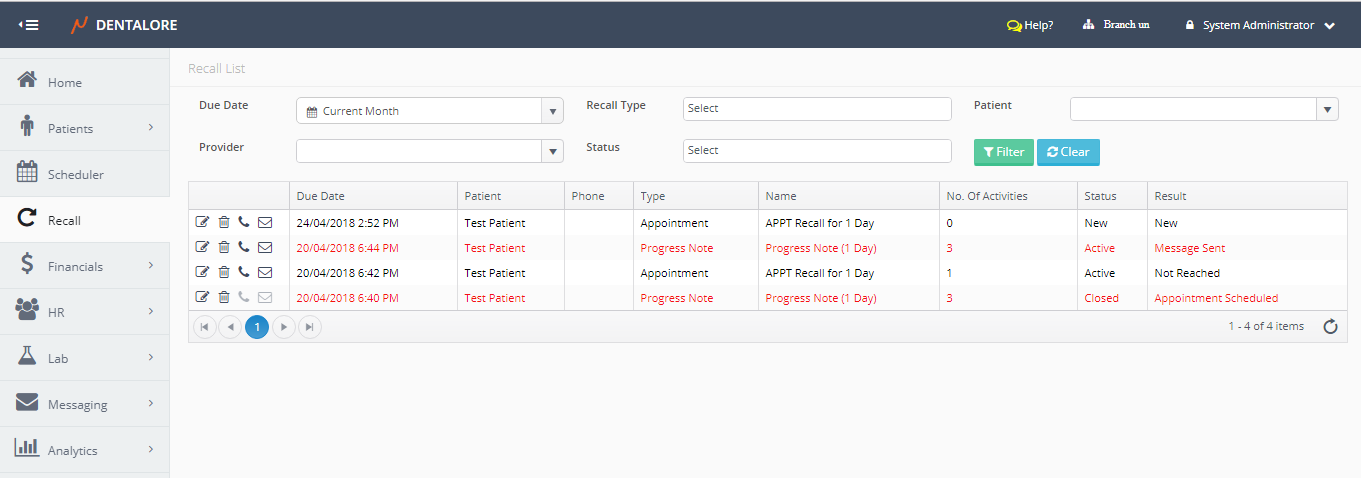Click the refresh icon in the grid footer
The height and width of the screenshot is (478, 1361).
[1330, 327]
